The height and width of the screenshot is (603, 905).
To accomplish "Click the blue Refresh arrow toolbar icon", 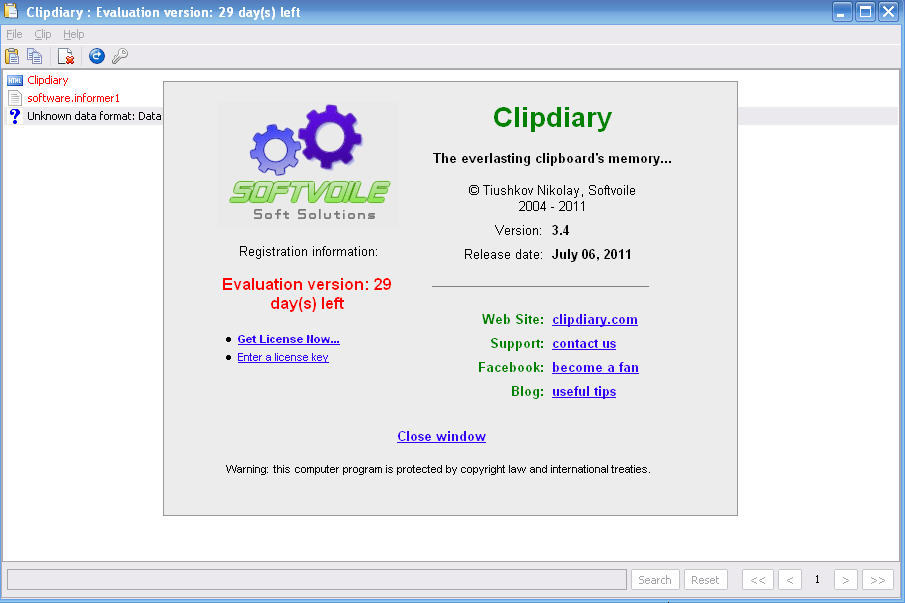I will (96, 56).
